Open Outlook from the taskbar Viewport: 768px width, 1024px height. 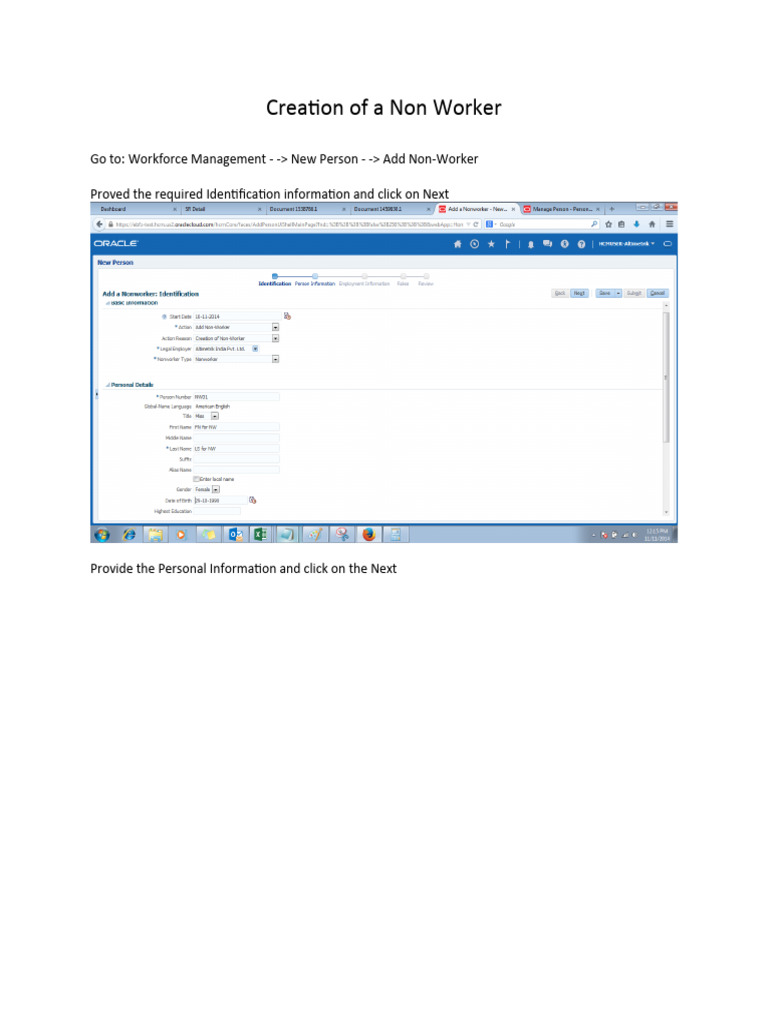235,535
